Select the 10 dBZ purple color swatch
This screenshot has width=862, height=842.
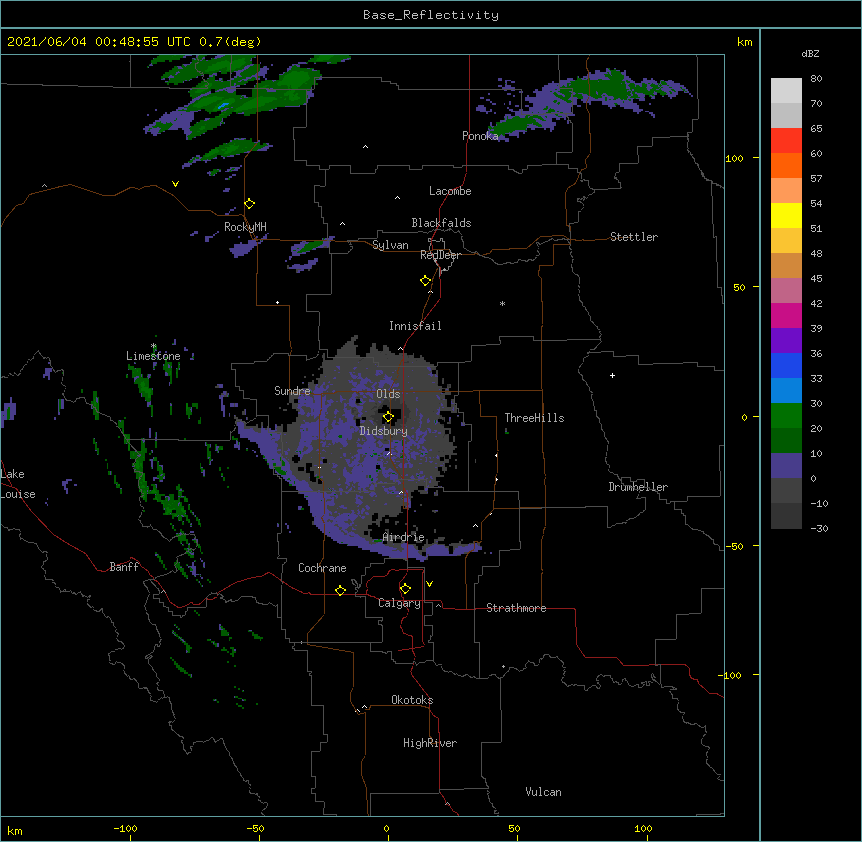(x=786, y=466)
